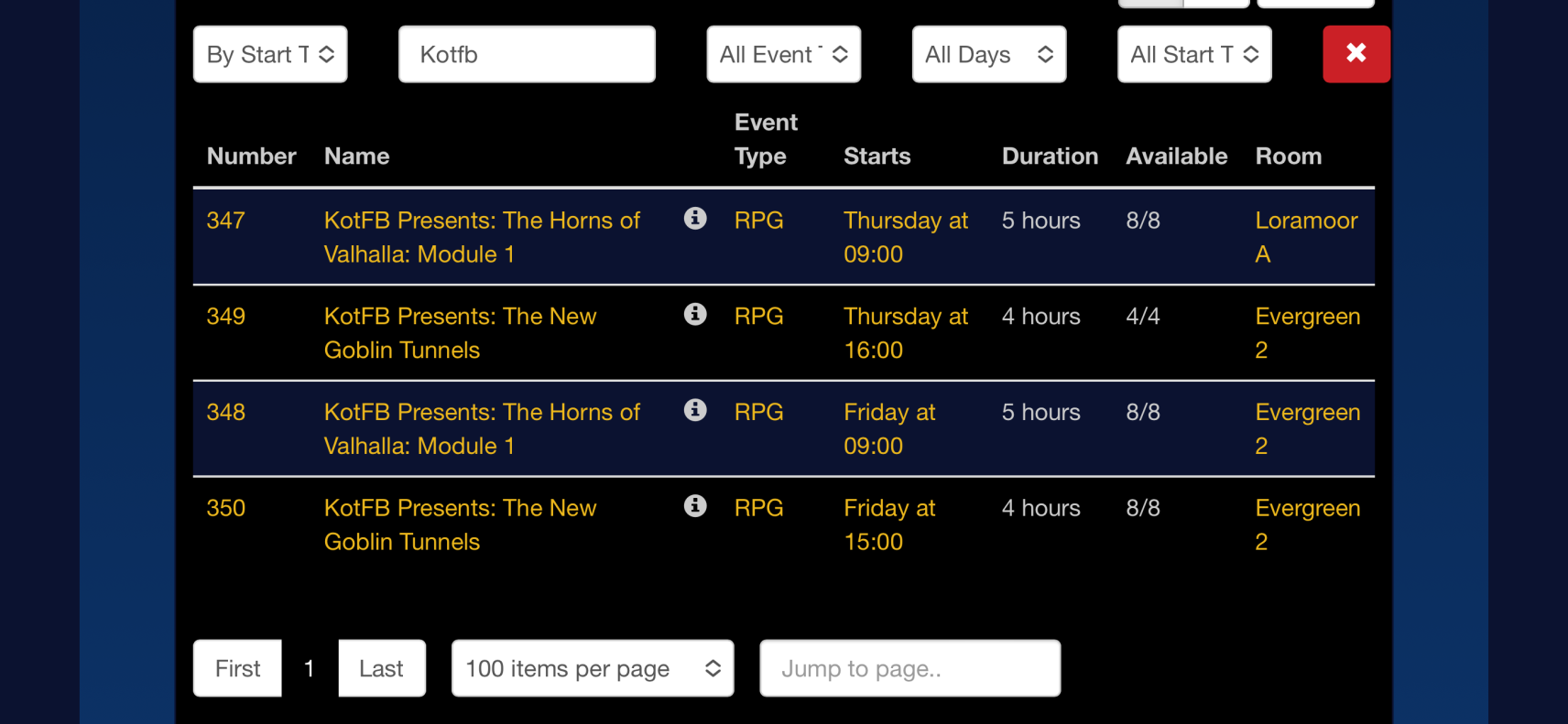
Task: Open the All Event Types dropdown
Action: (x=783, y=55)
